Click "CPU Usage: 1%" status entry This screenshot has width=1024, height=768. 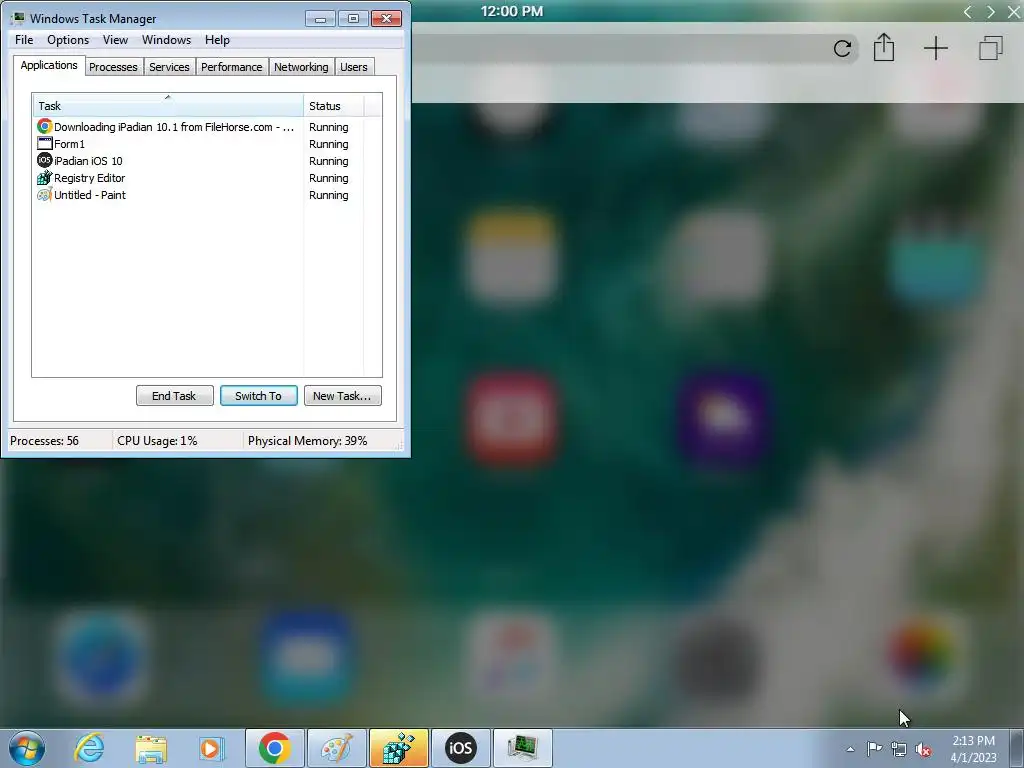[x=157, y=441]
